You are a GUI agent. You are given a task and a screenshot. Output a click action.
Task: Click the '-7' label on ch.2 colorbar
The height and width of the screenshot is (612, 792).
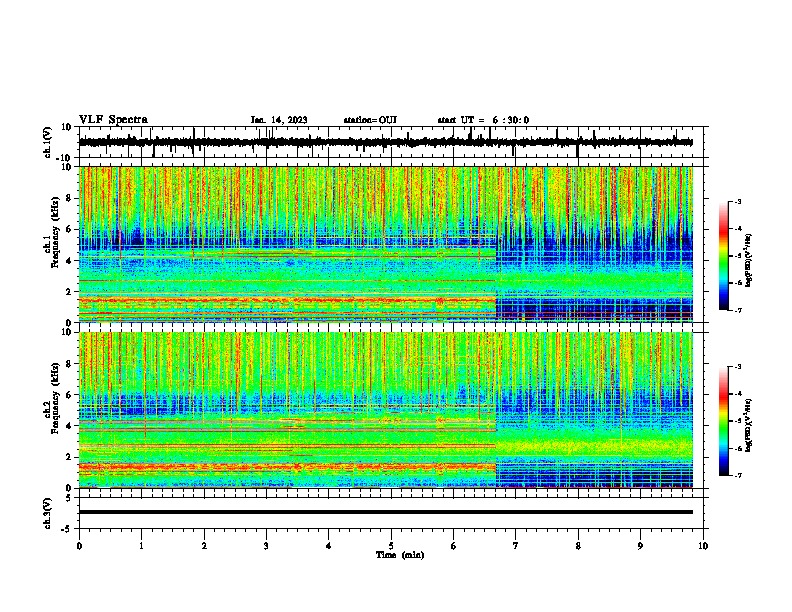[738, 475]
